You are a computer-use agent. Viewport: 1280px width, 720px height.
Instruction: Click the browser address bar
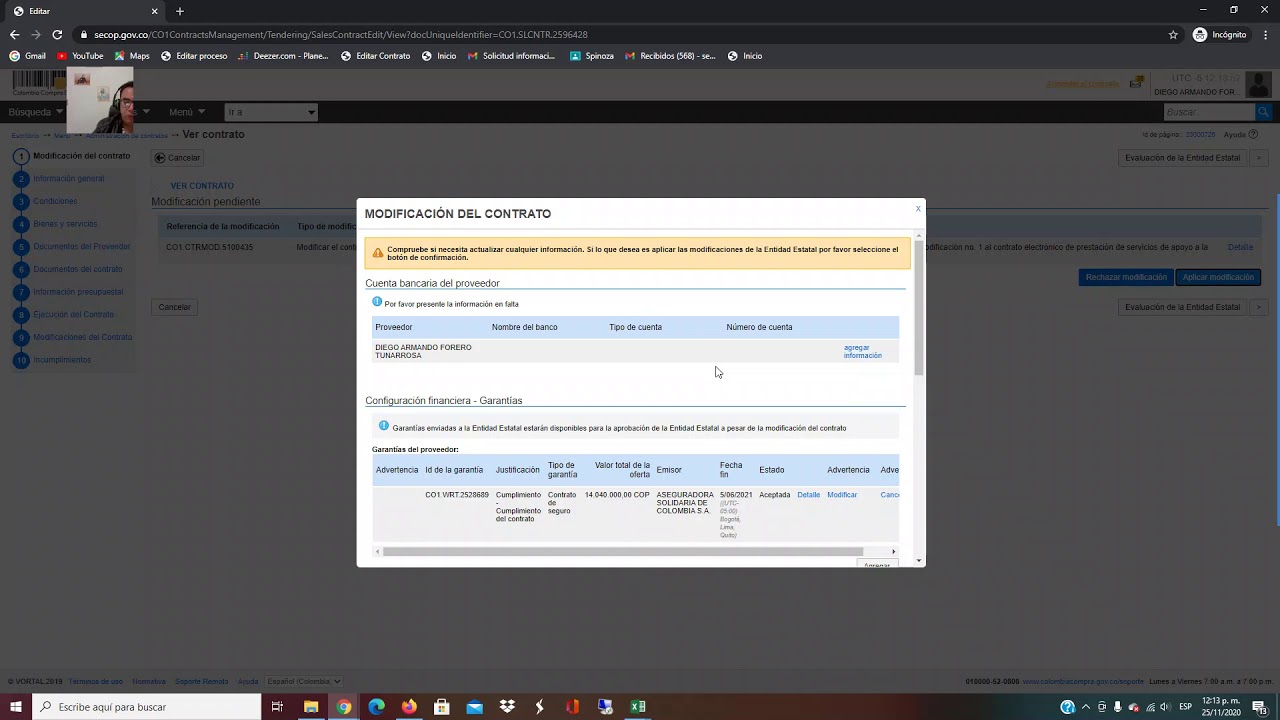tap(620, 34)
